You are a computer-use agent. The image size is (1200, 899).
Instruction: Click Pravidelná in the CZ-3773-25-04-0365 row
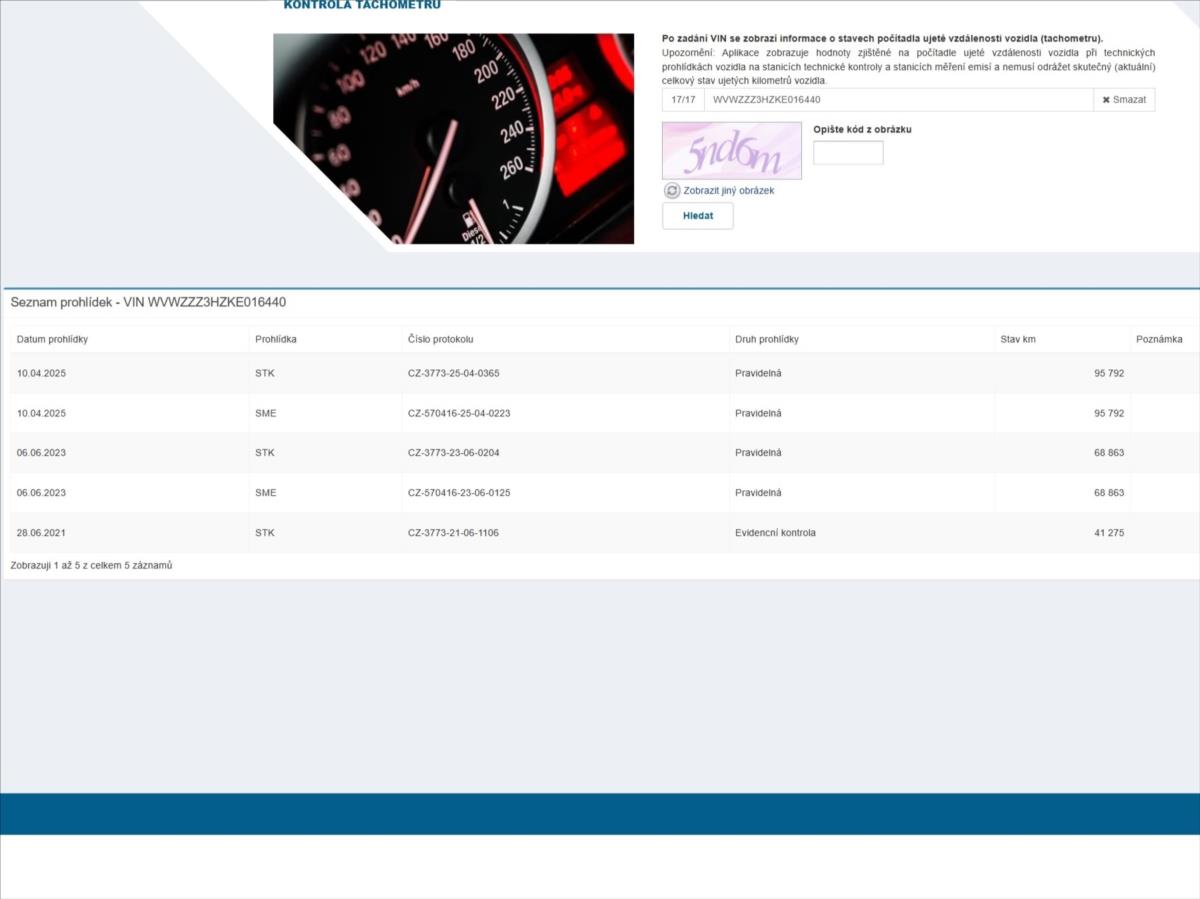(758, 373)
